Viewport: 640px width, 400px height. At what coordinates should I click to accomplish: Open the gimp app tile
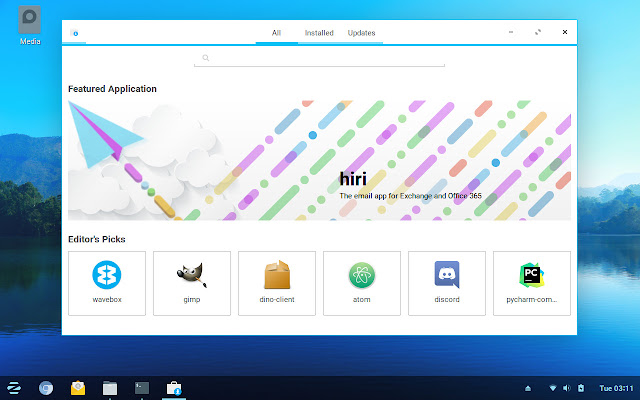[x=192, y=283]
